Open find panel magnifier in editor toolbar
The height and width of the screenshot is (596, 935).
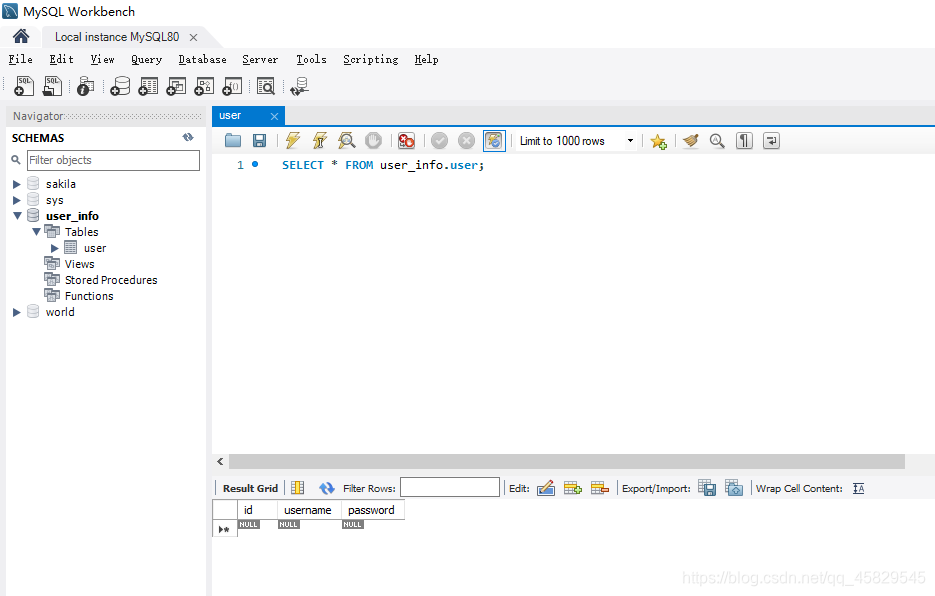[x=717, y=141]
